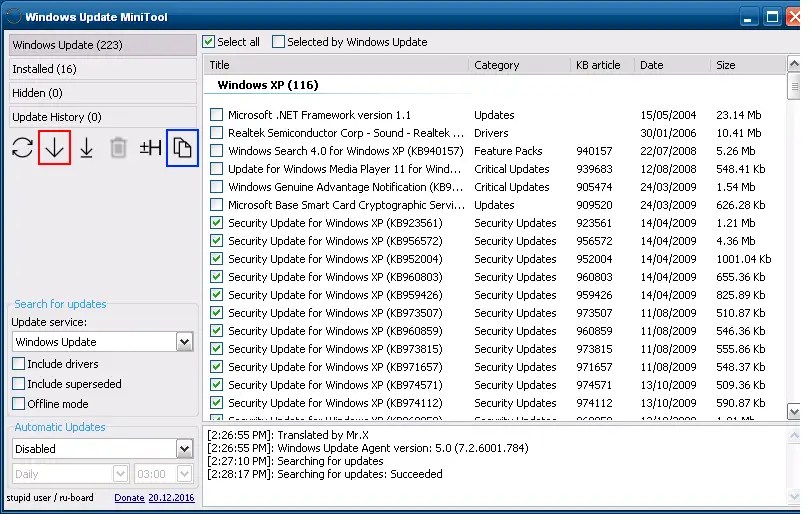Click the update list scroll up arrow
This screenshot has height=514, width=812.
pos(793,64)
